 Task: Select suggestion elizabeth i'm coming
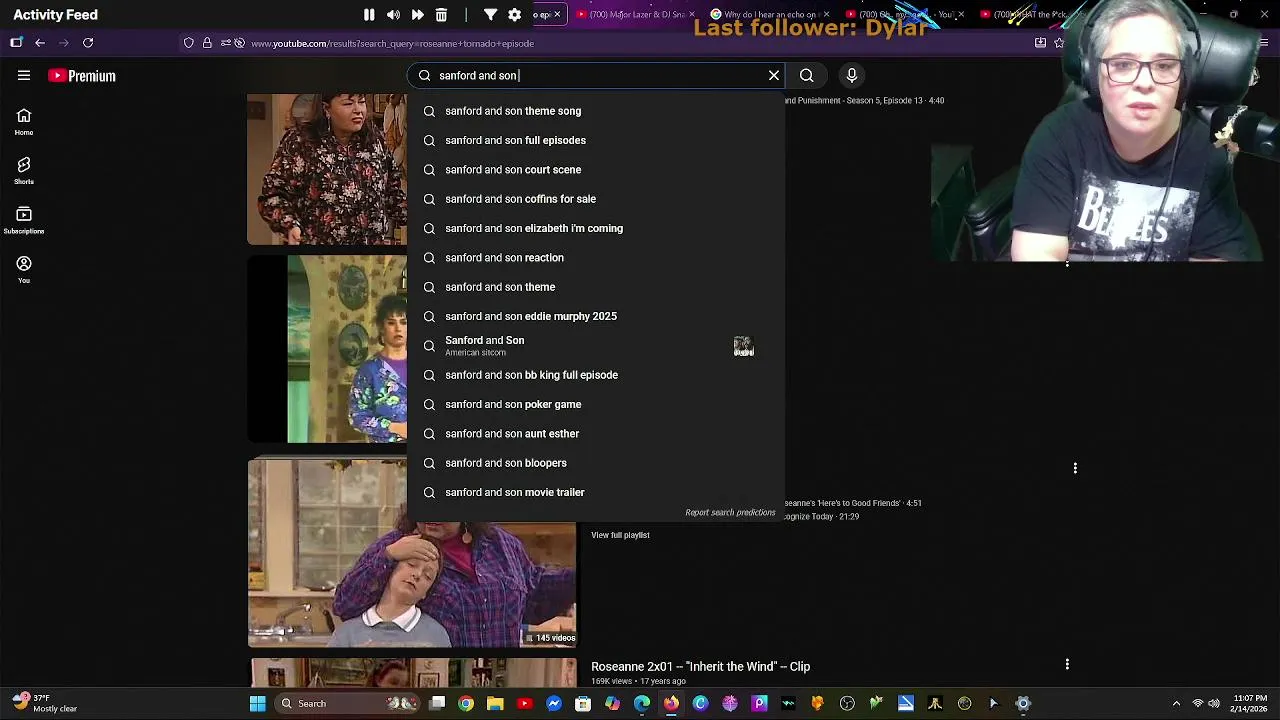coord(596,228)
